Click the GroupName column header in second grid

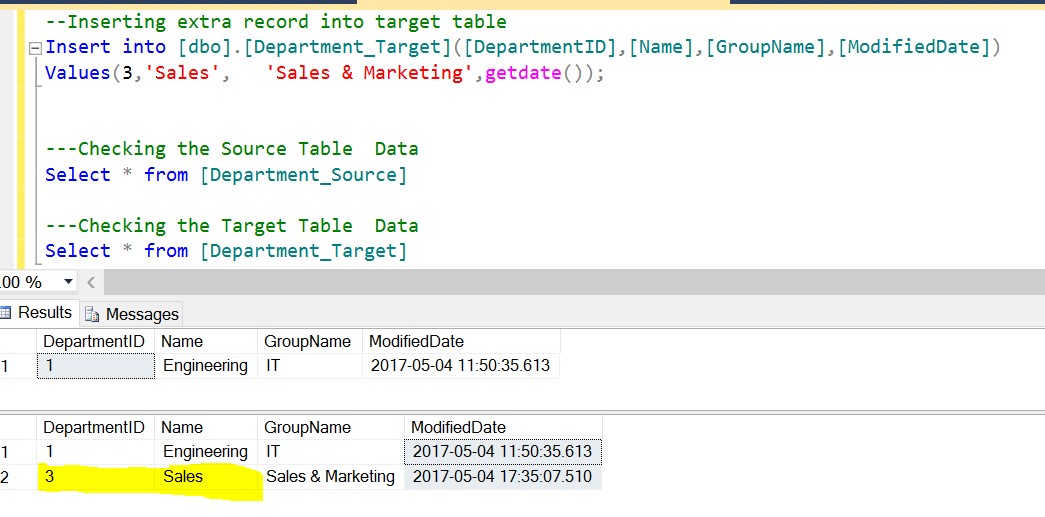tap(307, 427)
